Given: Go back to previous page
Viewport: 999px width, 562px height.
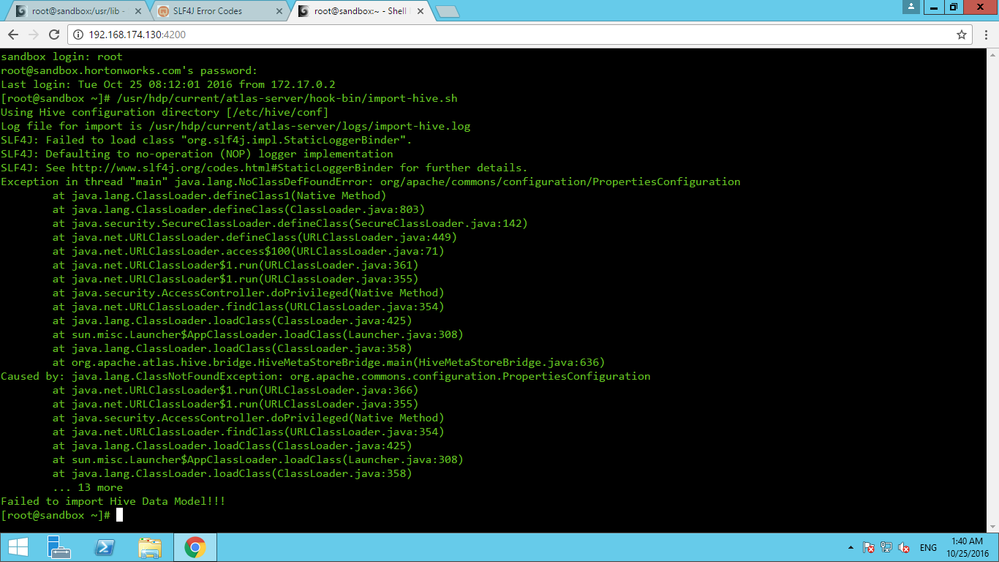Looking at the screenshot, I should pyautogui.click(x=13, y=34).
